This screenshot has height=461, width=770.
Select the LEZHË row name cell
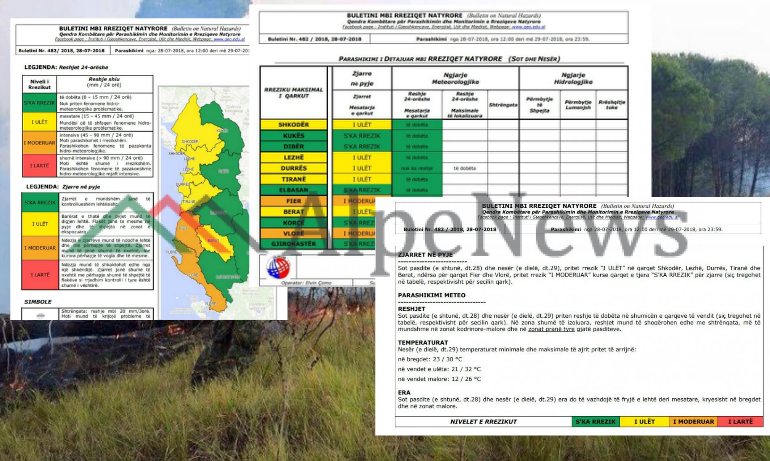294,158
